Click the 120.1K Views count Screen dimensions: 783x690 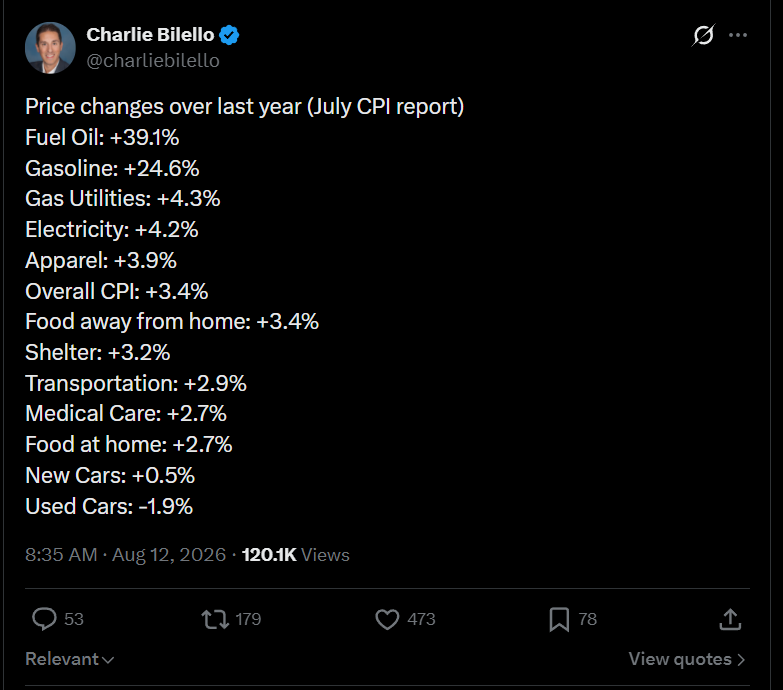(296, 555)
